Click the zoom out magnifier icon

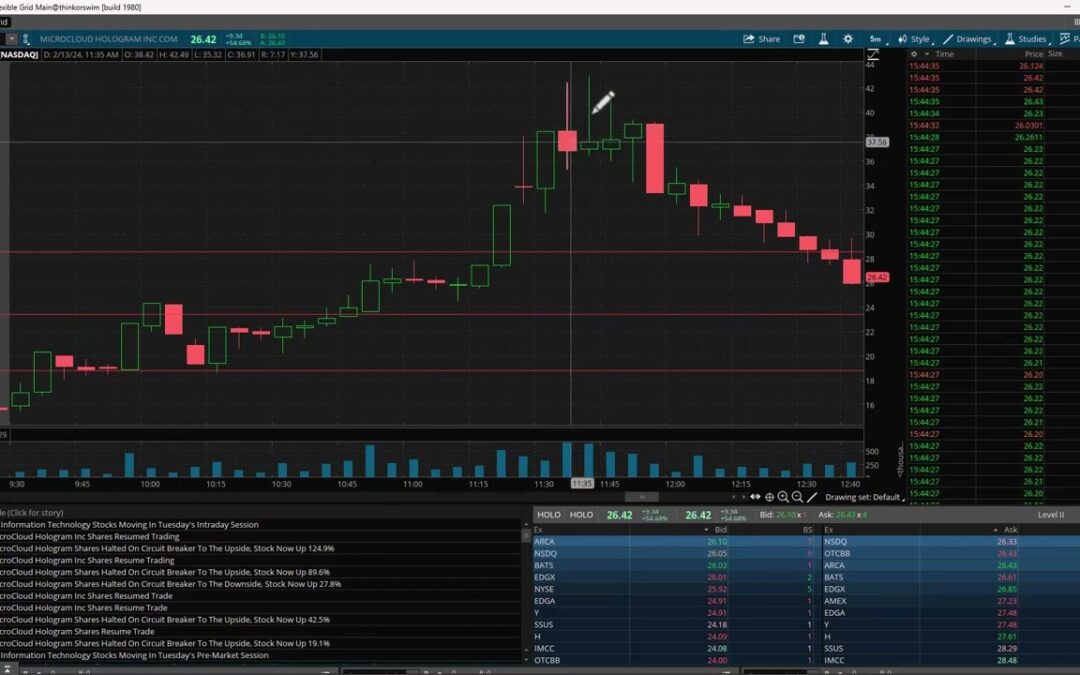click(797, 497)
